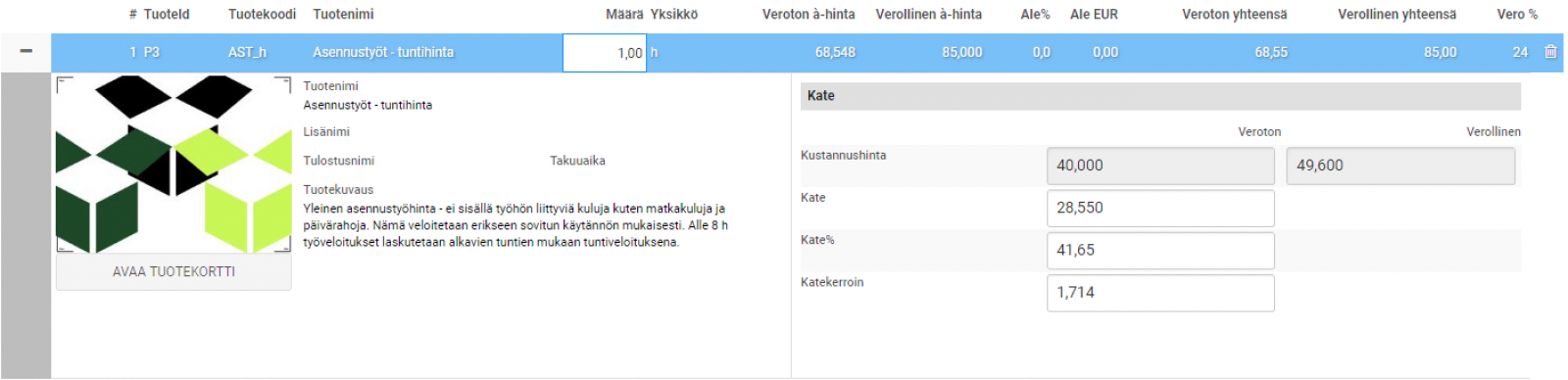Image resolution: width=1568 pixels, height=380 pixels.
Task: Select product name Asennustyöt - tuntihinta in row
Action: pyautogui.click(x=383, y=52)
